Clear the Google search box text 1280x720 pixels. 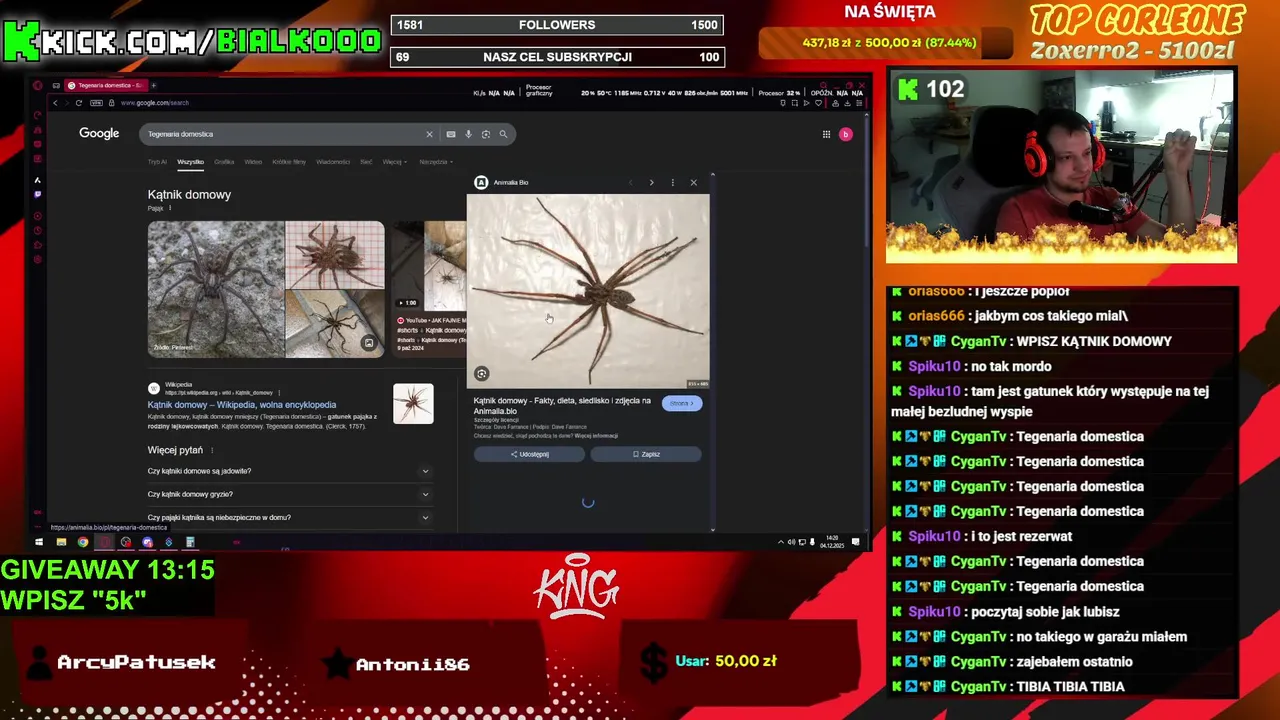point(429,134)
